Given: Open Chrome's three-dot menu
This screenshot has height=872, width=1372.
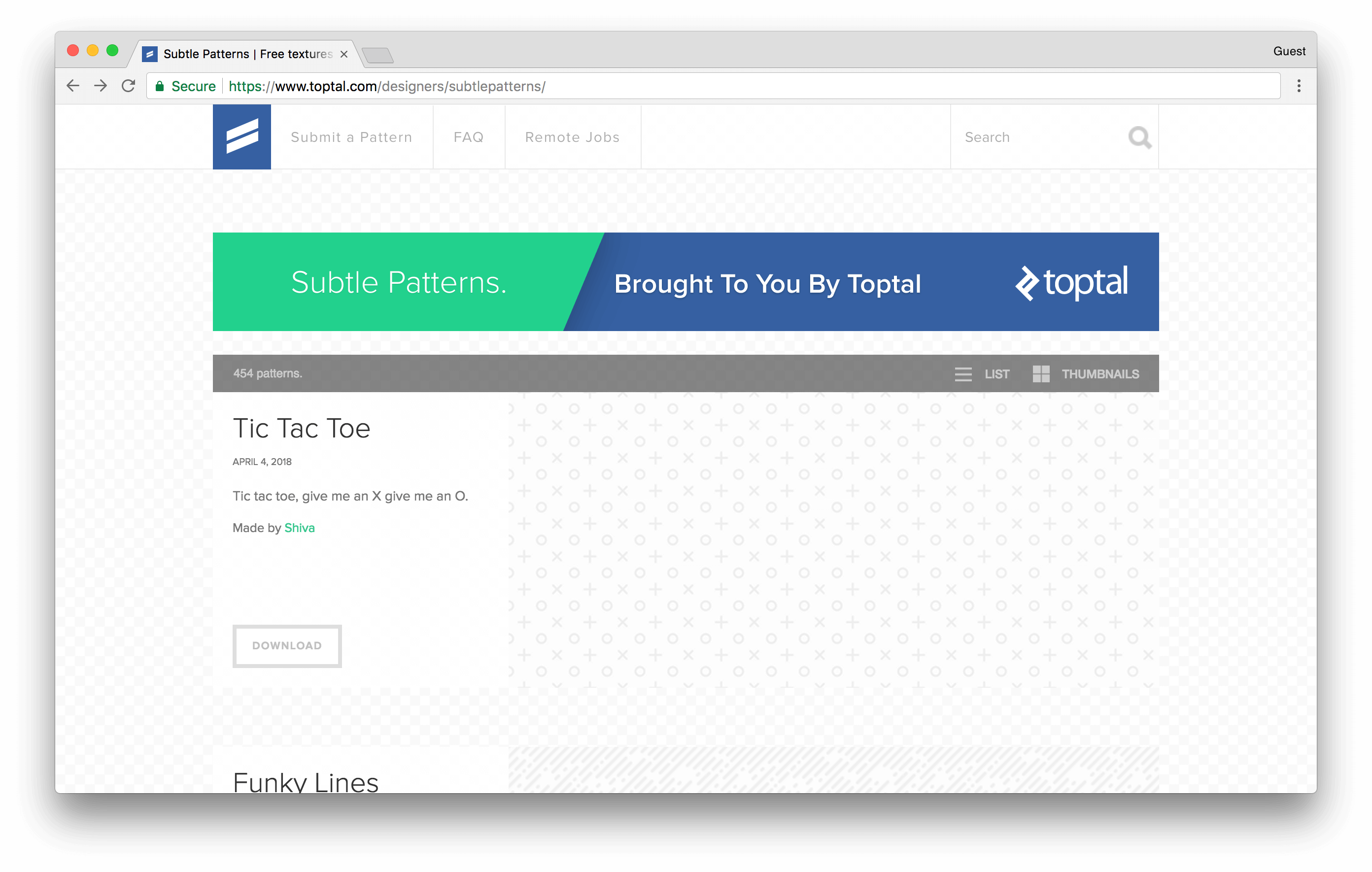Looking at the screenshot, I should [1299, 86].
